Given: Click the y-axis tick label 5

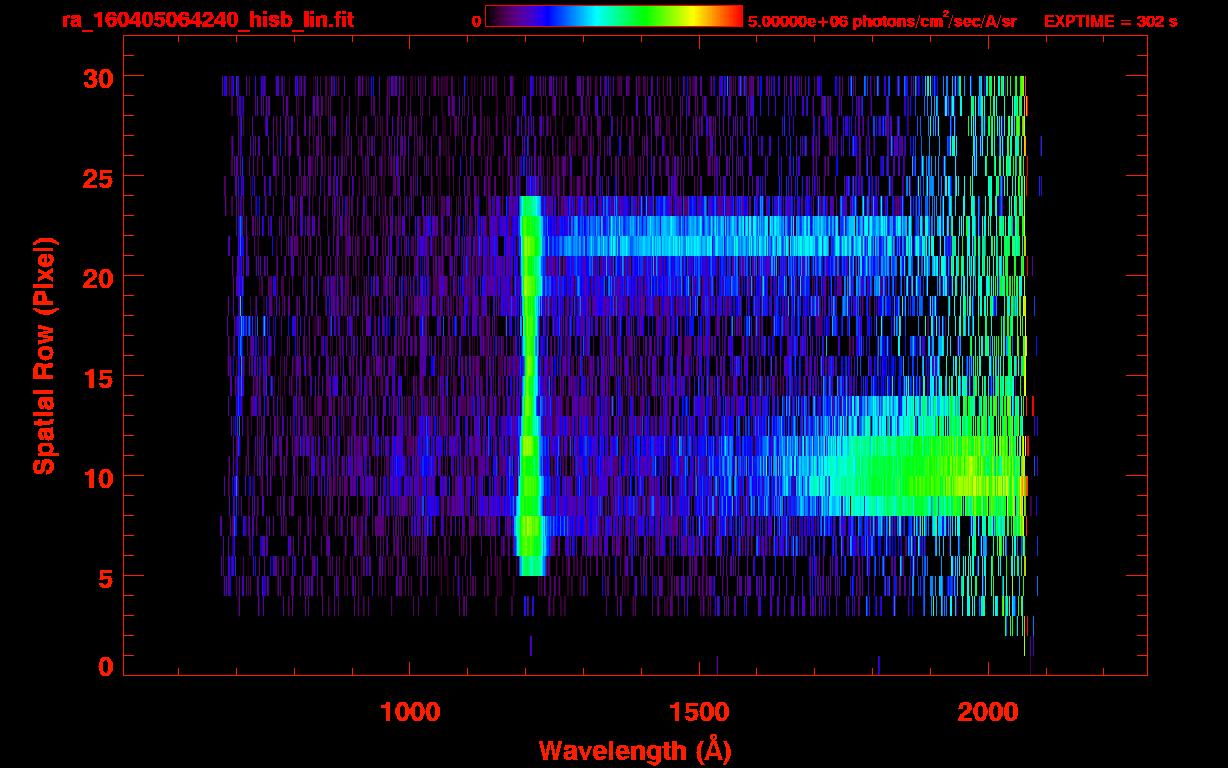Looking at the screenshot, I should [104, 577].
